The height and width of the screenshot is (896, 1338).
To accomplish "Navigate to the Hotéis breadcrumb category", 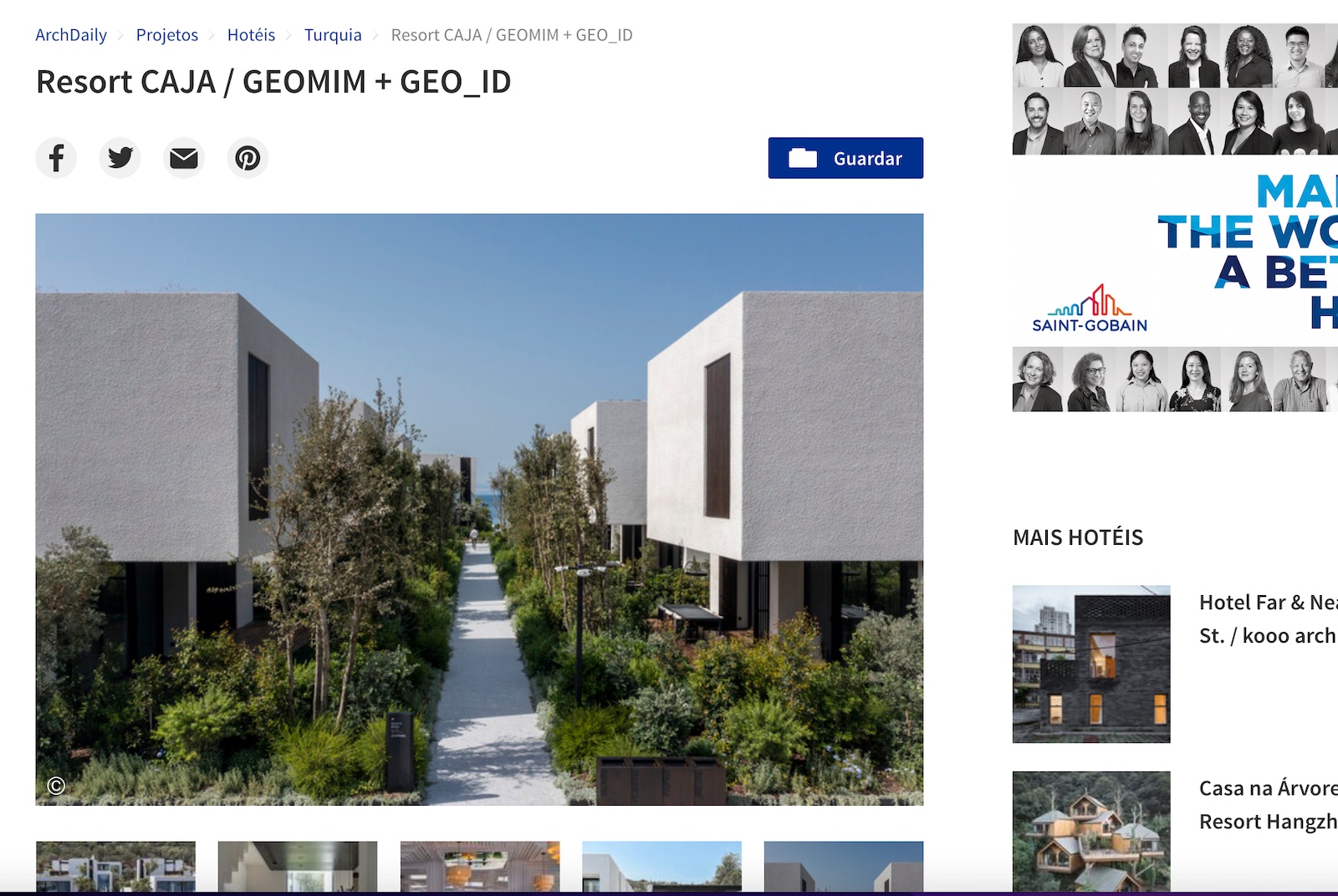I will tap(251, 35).
